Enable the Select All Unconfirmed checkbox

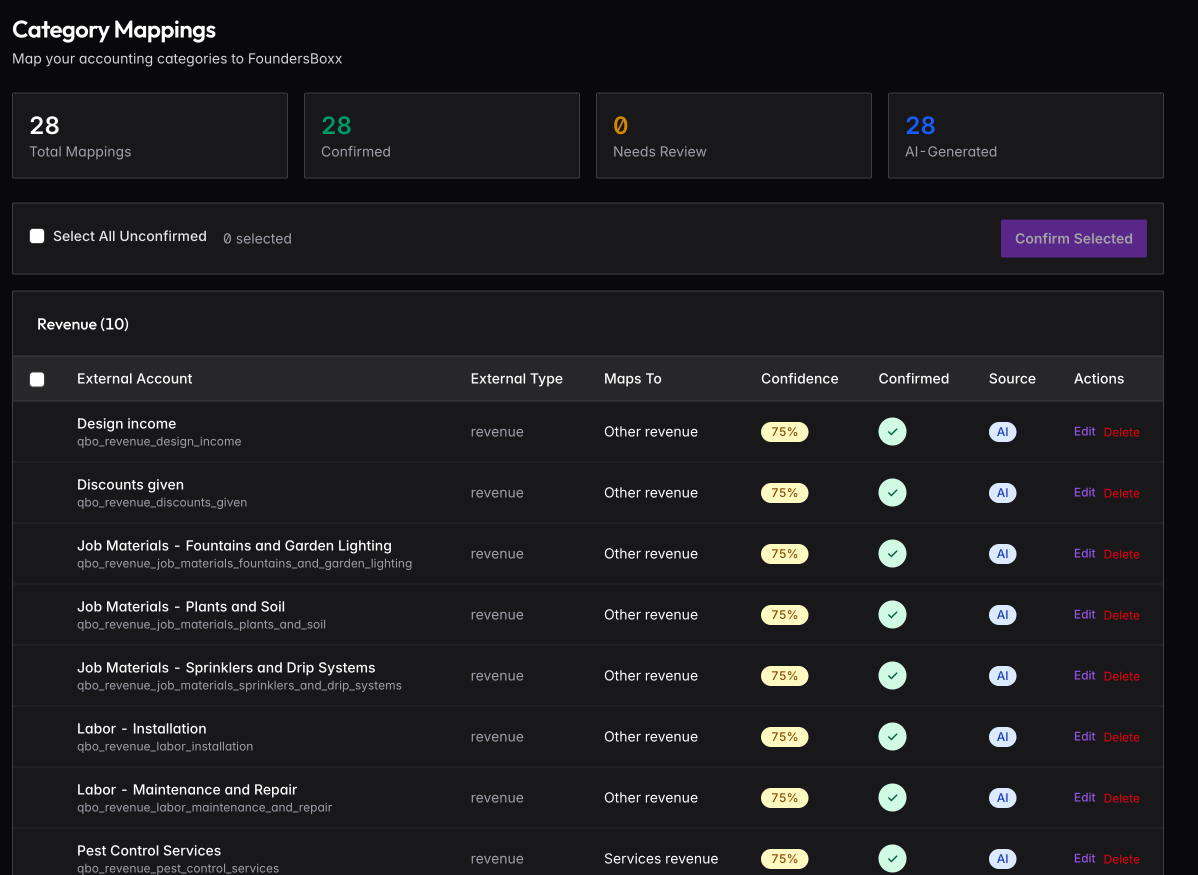pos(37,236)
